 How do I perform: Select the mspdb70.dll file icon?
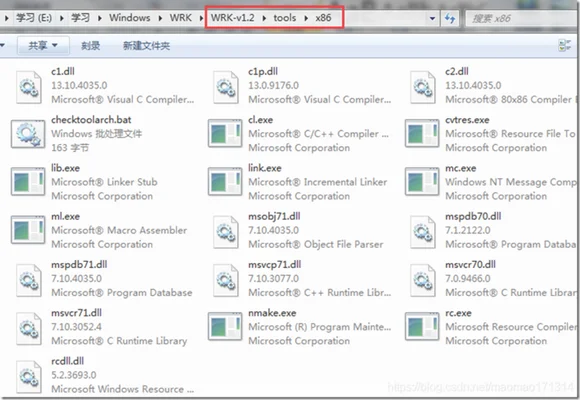click(x=422, y=232)
